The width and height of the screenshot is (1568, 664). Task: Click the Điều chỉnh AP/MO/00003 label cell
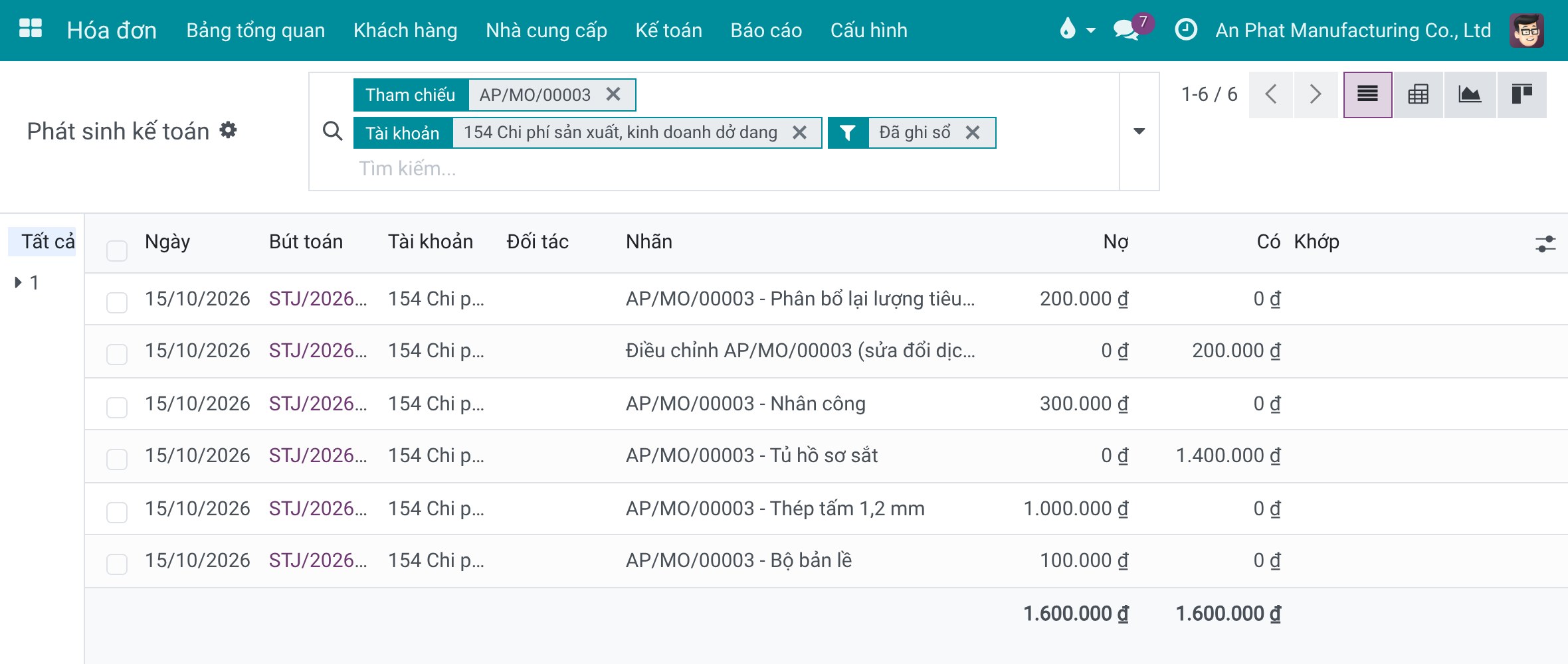coord(800,351)
